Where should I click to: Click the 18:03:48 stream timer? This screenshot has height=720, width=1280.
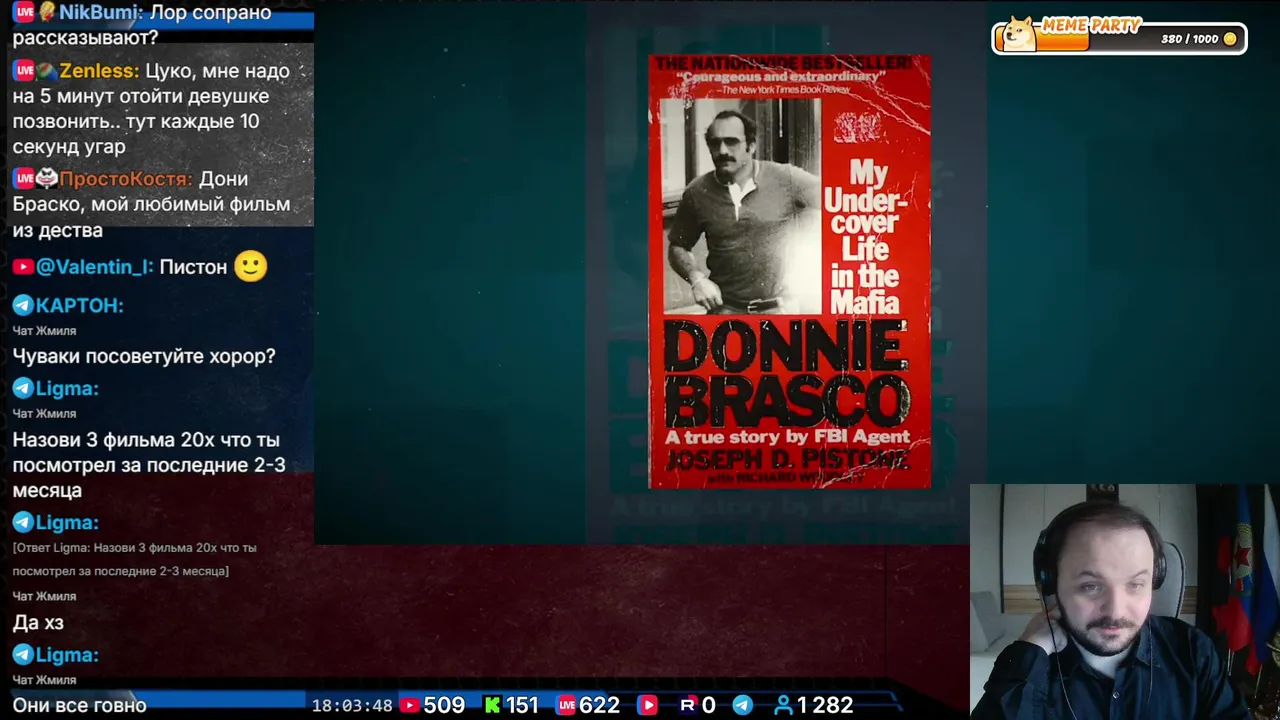click(352, 705)
